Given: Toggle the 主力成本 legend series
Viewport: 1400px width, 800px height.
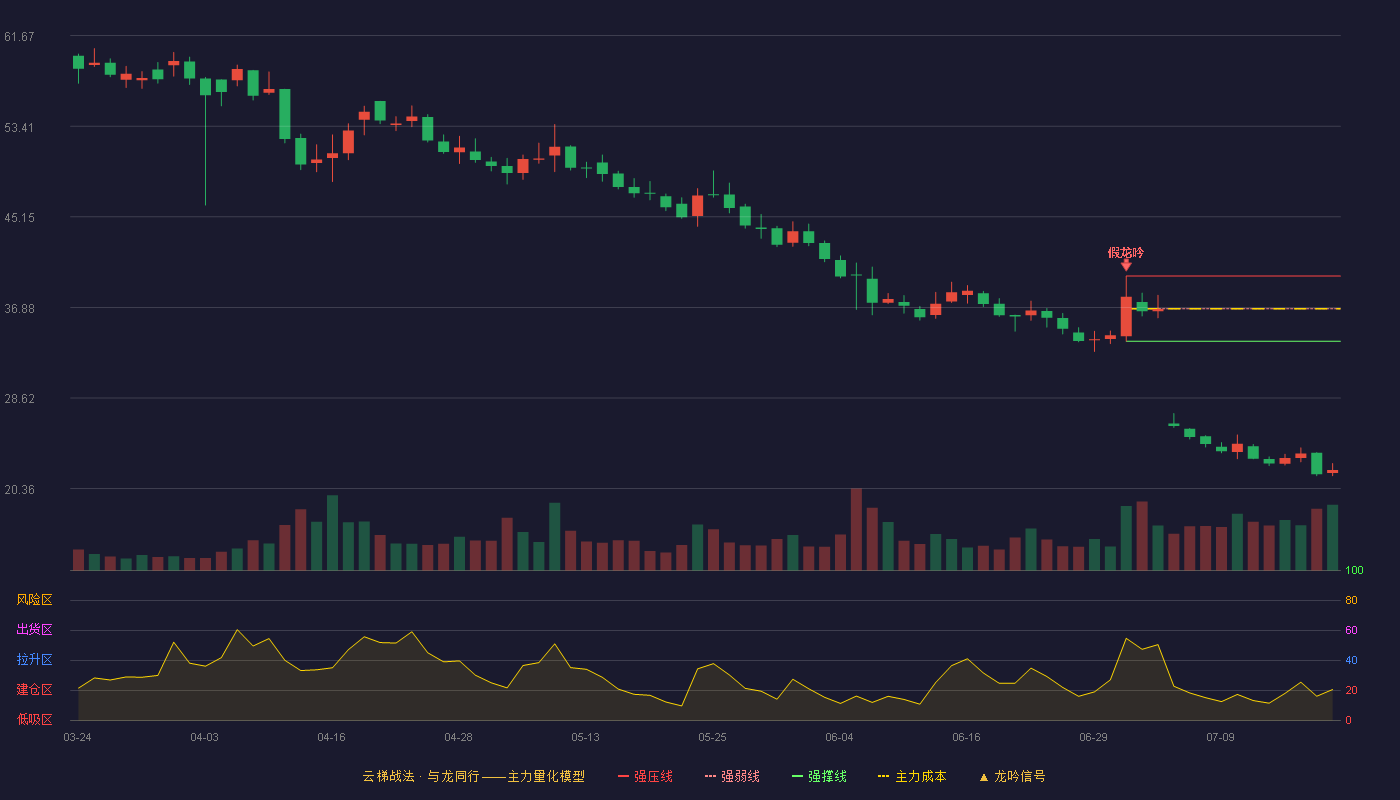Looking at the screenshot, I should [912, 776].
